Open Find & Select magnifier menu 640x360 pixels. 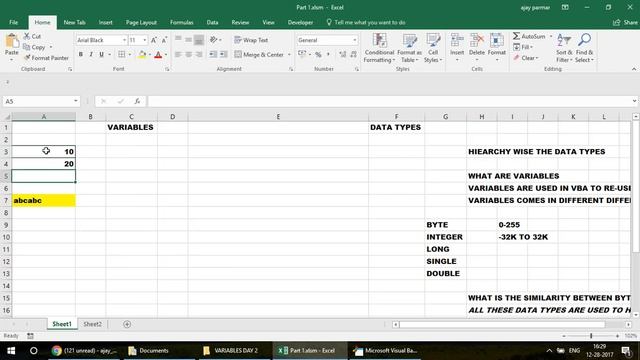coord(584,48)
